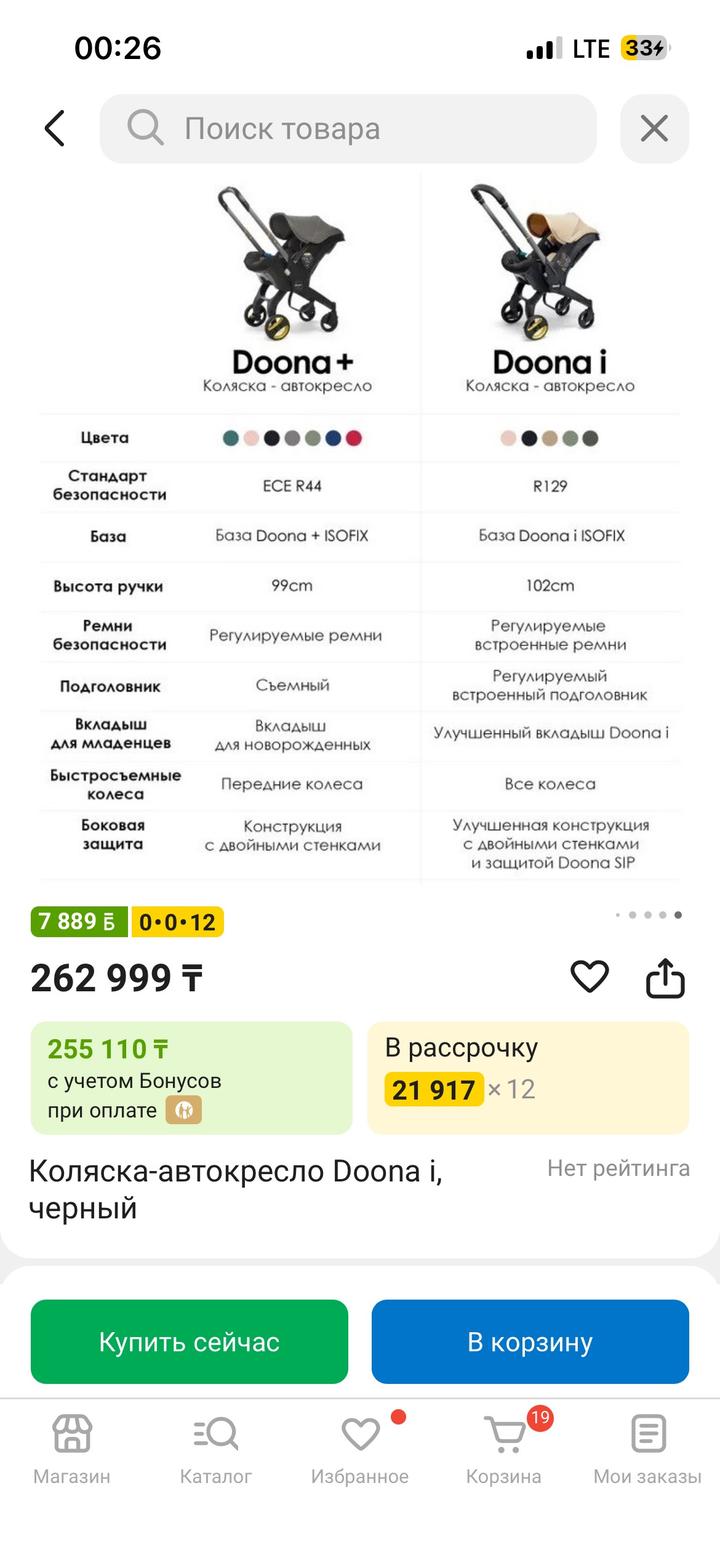Tap the 0·0·12 installment badge
The width and height of the screenshot is (720, 1558).
tap(177, 922)
